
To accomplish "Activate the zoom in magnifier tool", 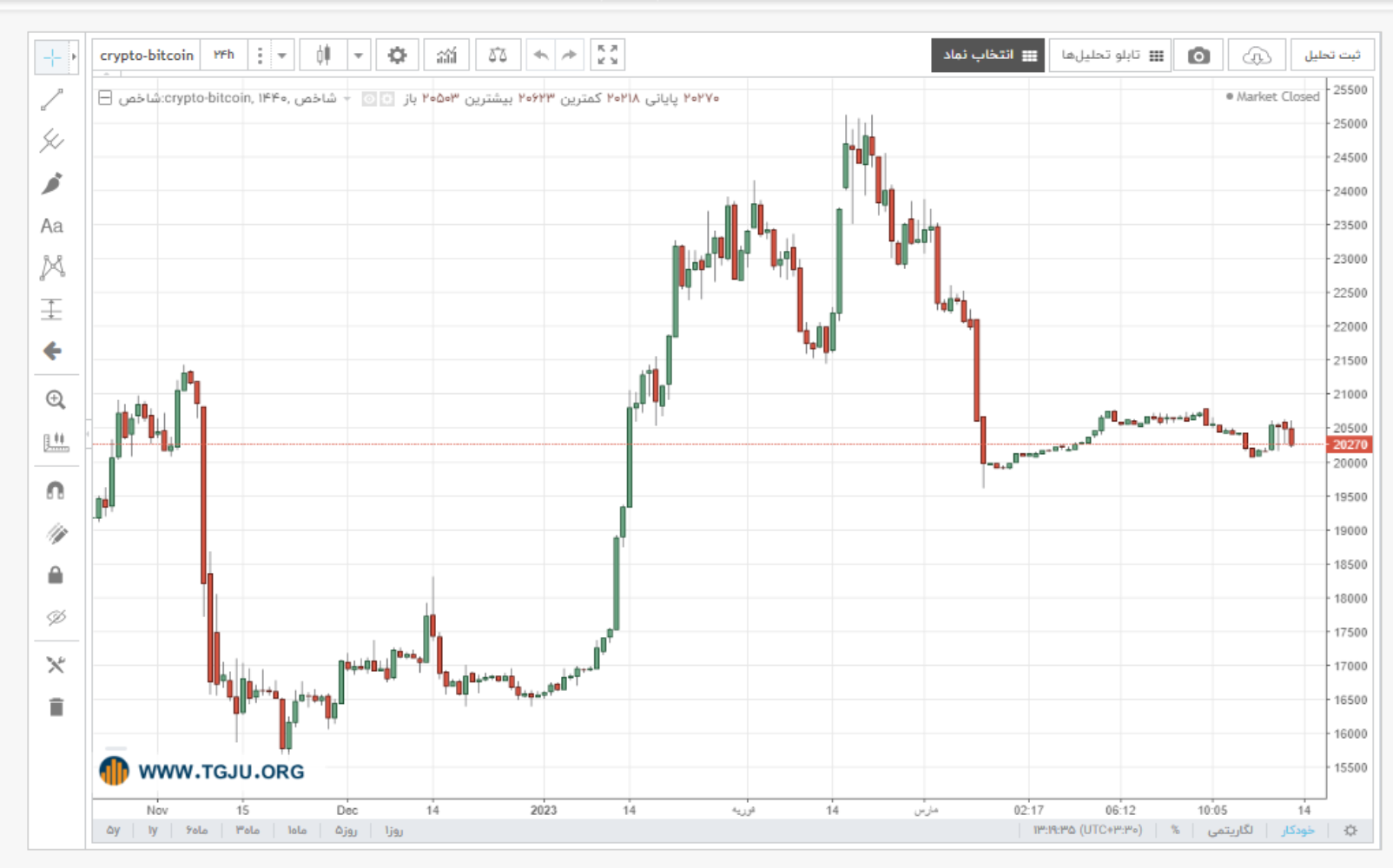I will pyautogui.click(x=56, y=399).
